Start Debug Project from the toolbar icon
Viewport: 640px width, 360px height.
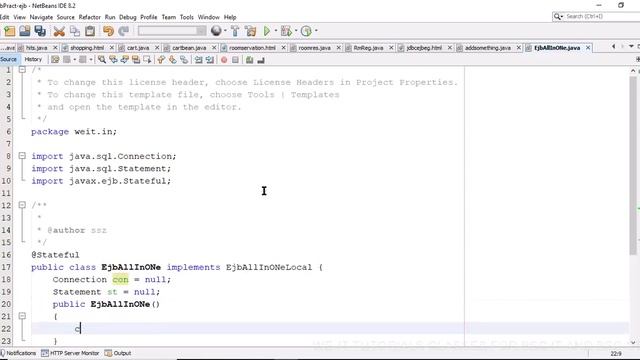tap(286, 31)
